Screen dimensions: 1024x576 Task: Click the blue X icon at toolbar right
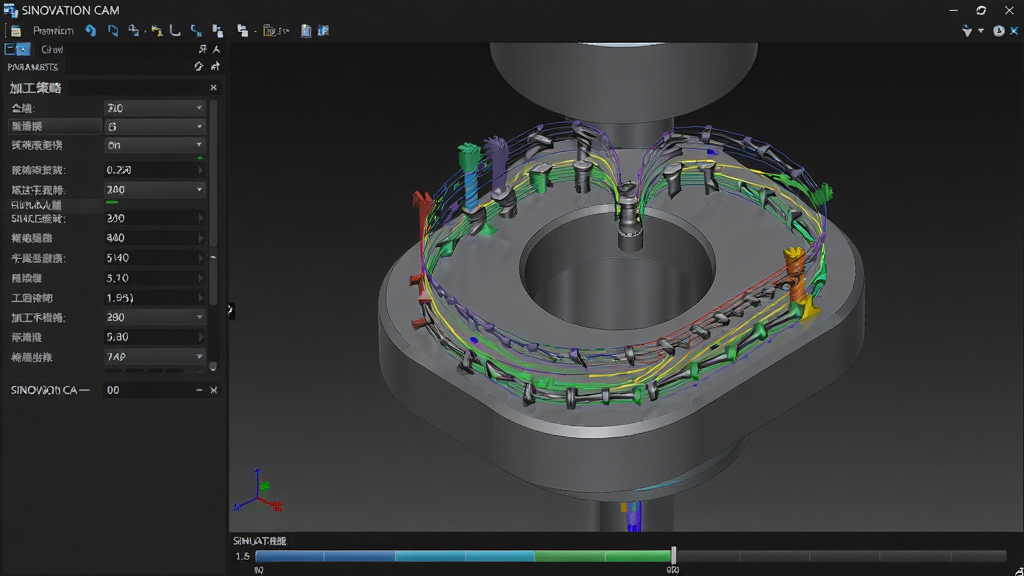pos(1014,31)
